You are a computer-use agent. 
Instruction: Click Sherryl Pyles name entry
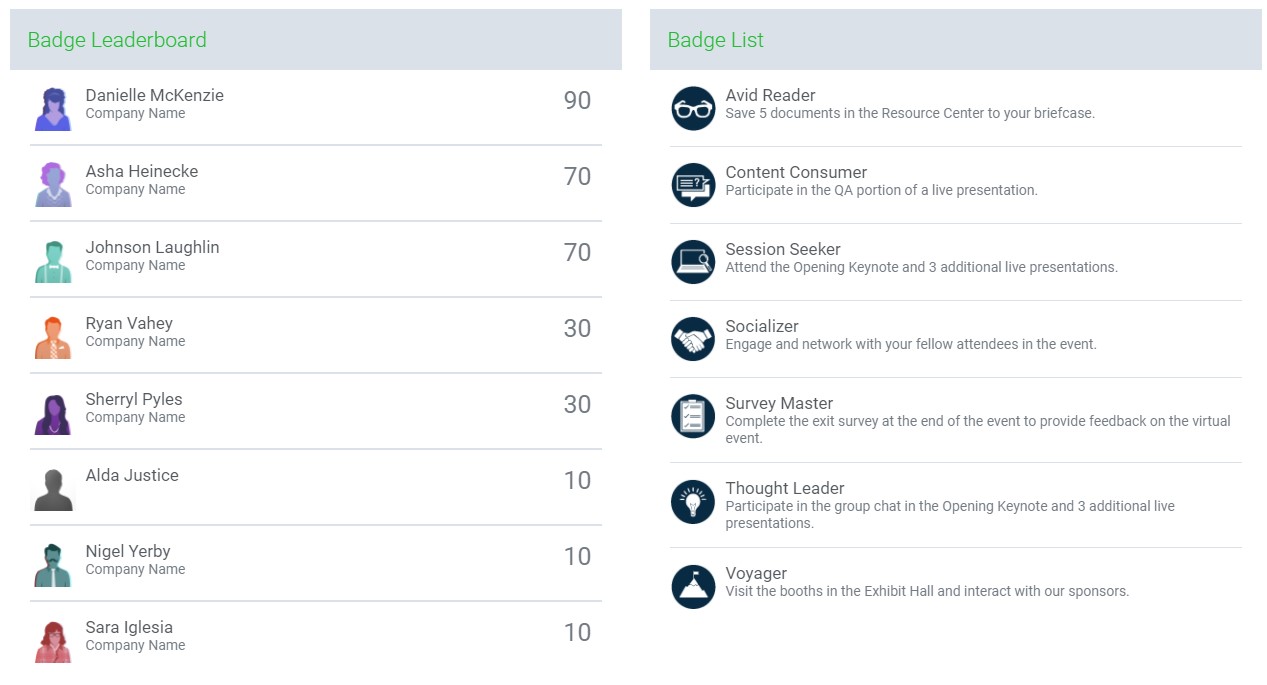point(134,399)
